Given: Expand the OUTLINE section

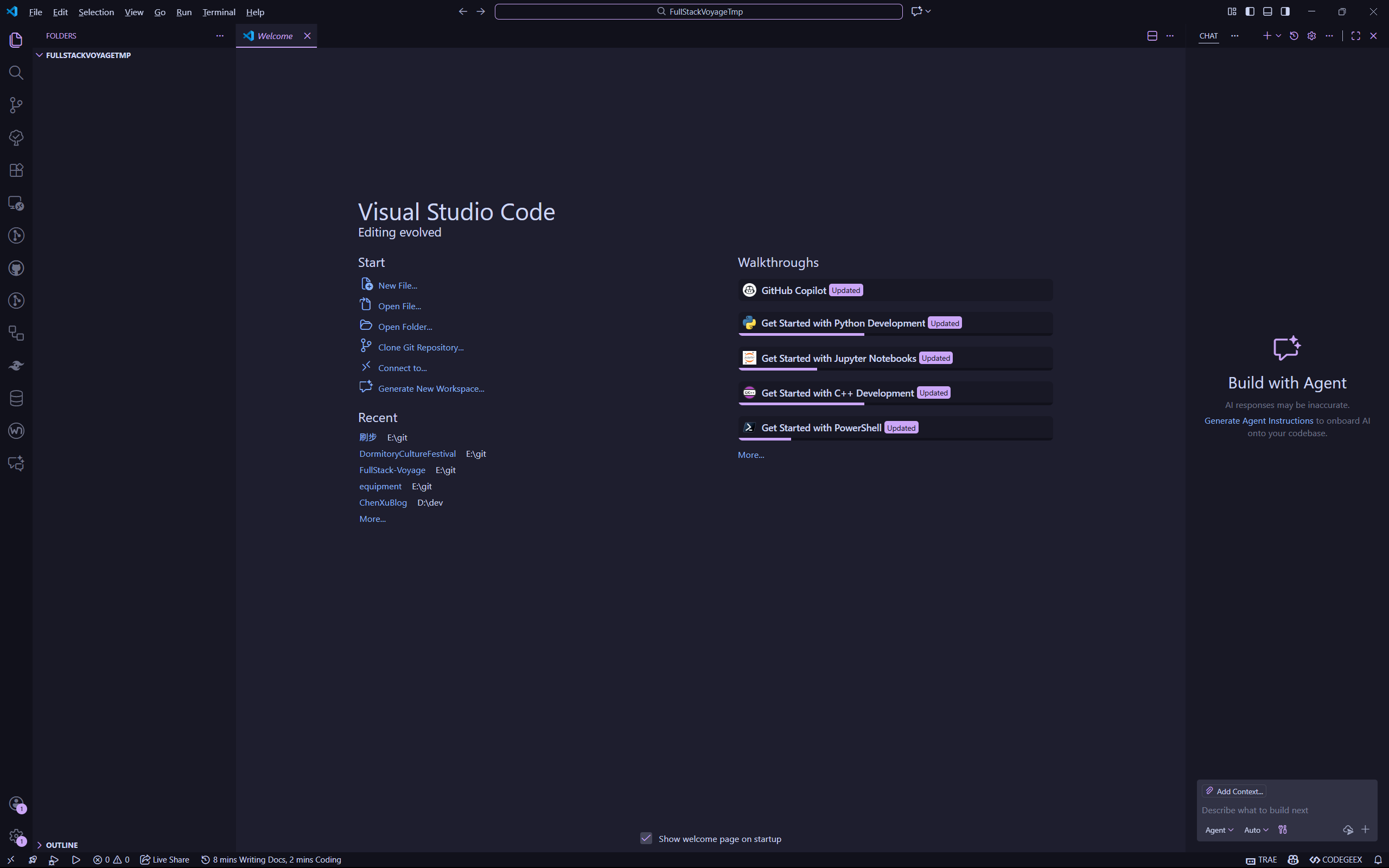Looking at the screenshot, I should (40, 845).
